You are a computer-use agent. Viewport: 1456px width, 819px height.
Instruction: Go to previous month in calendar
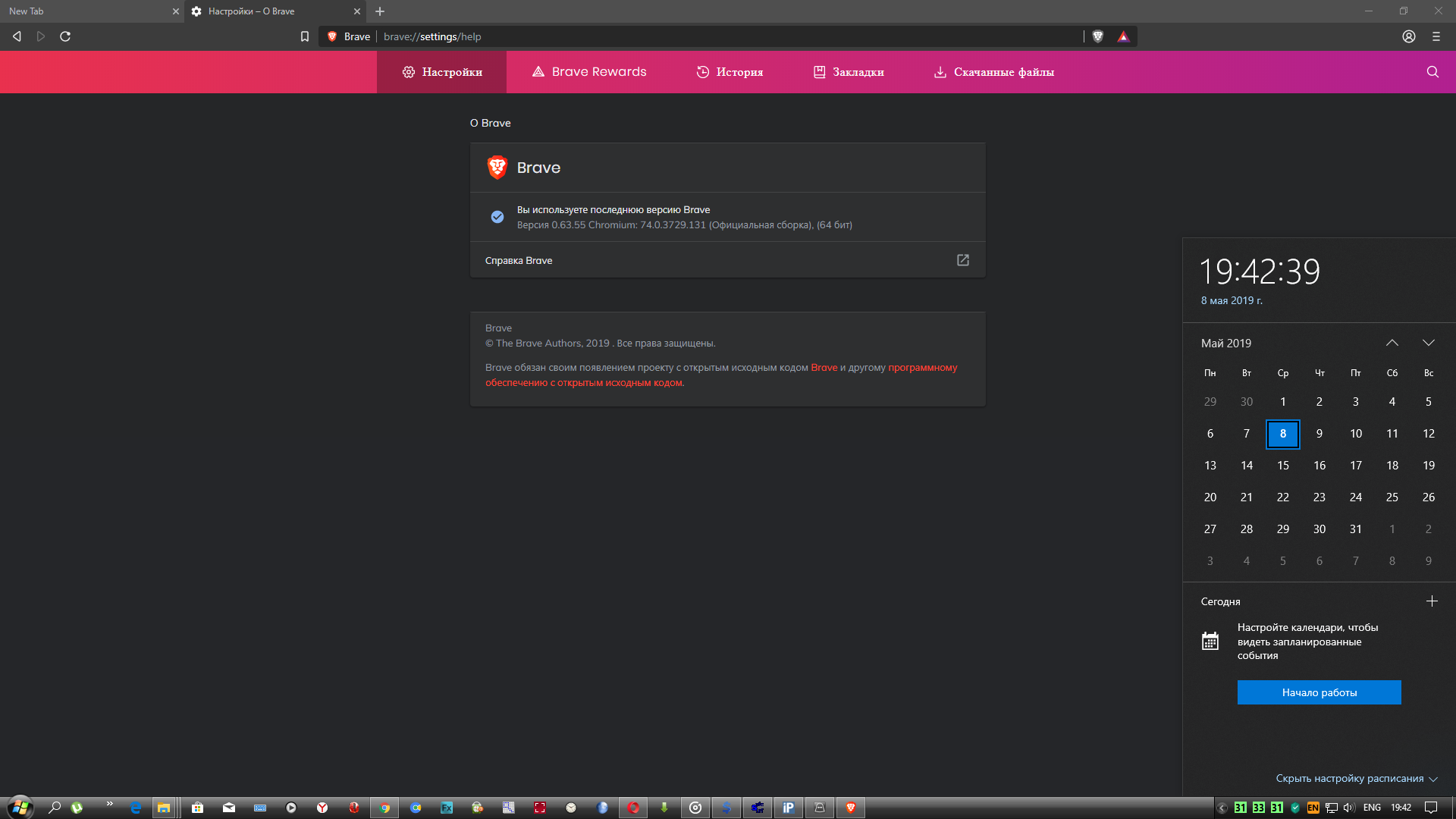coord(1392,343)
